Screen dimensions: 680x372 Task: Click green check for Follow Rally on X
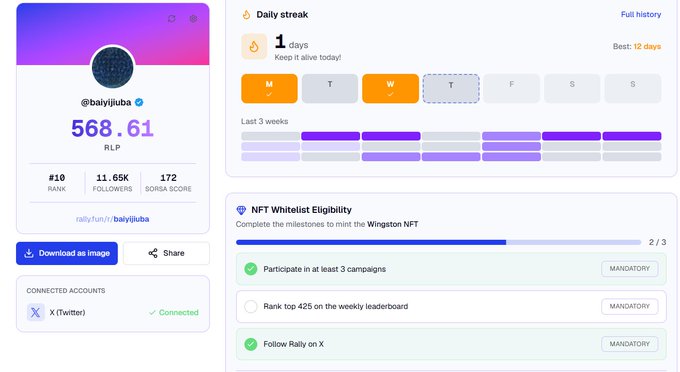[x=251, y=344]
